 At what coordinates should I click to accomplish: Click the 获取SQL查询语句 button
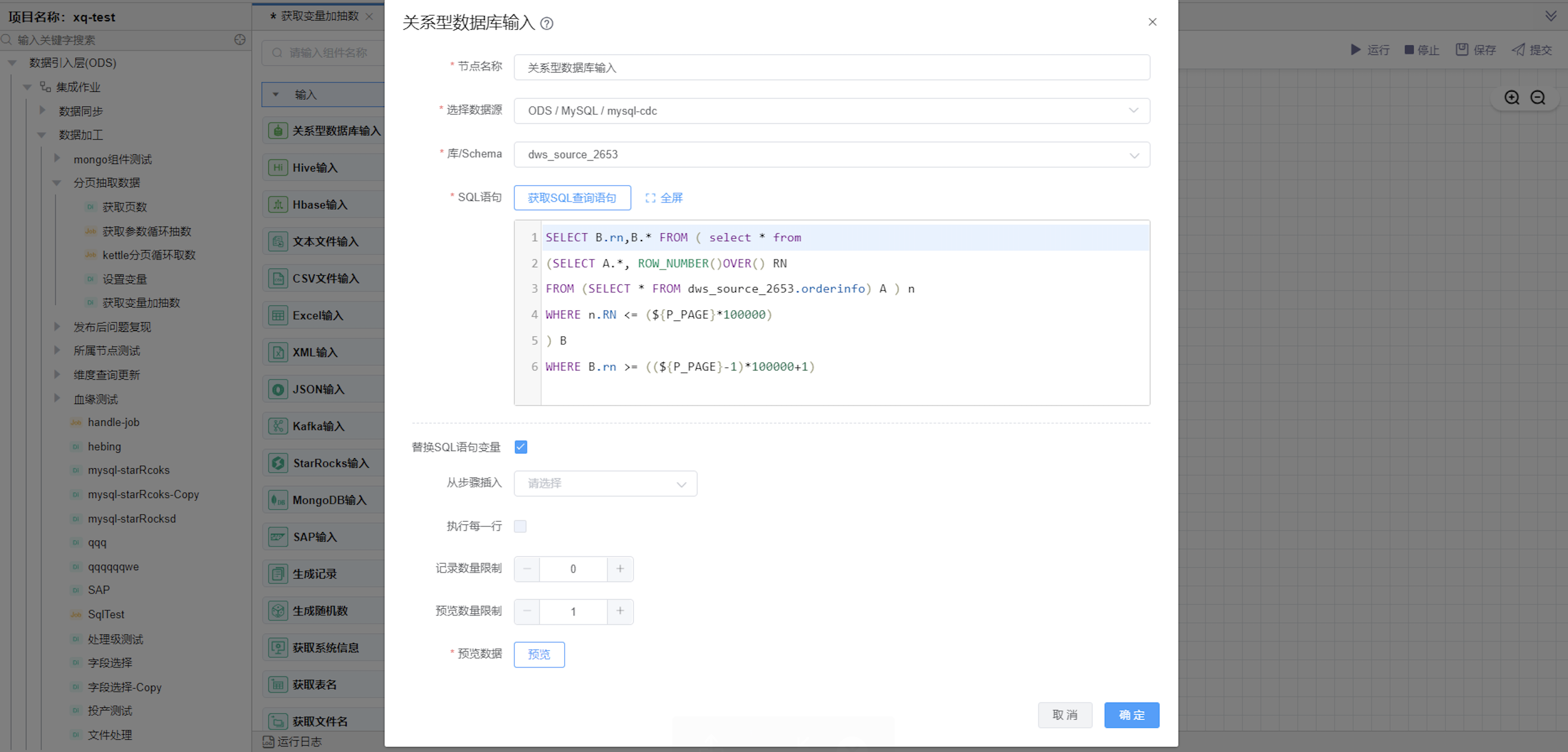(x=572, y=198)
